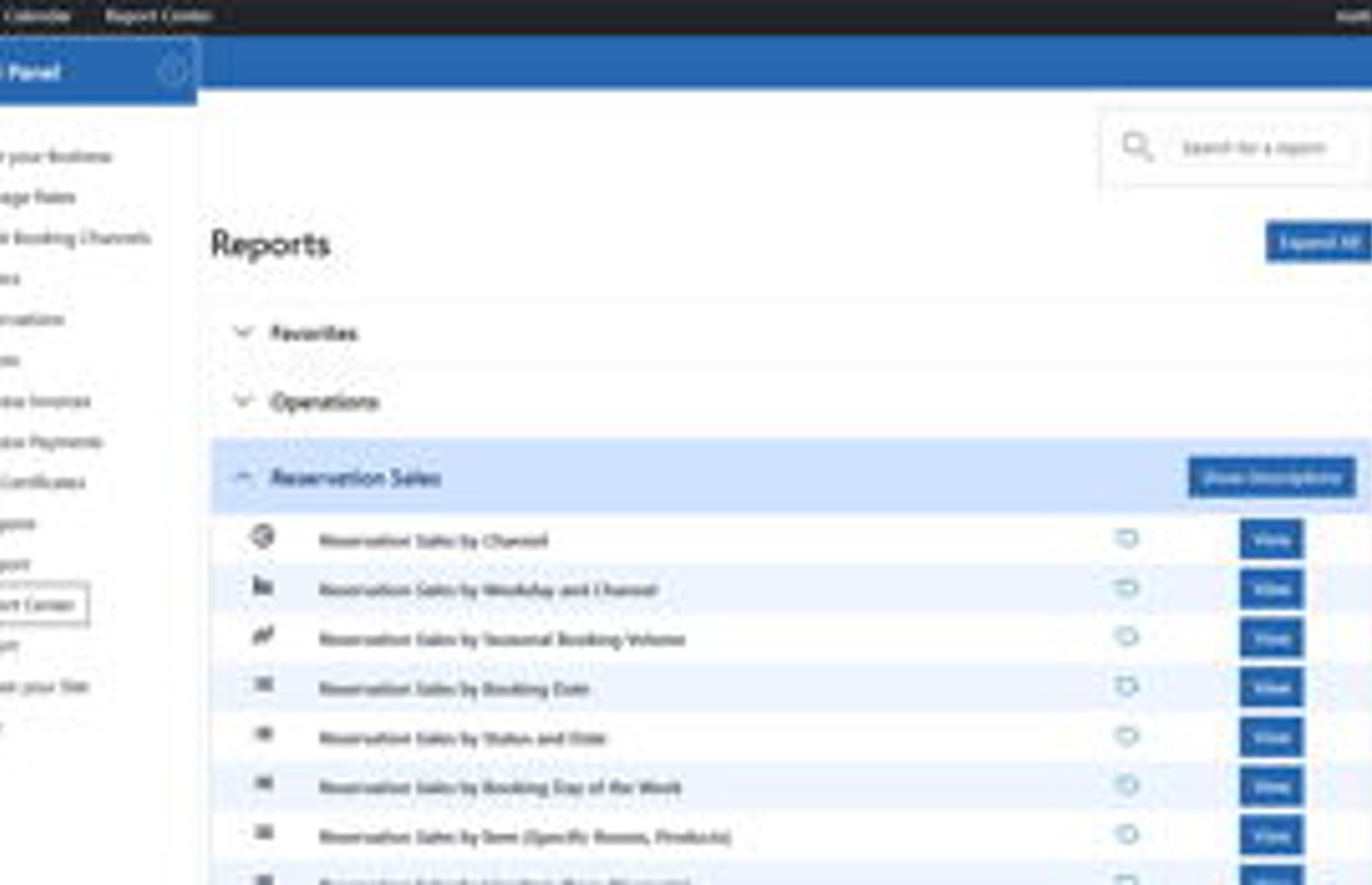Favorite Reservation Sales by Seasonal Booking Volume
Viewport: 1372px width, 885px height.
pyautogui.click(x=1127, y=637)
